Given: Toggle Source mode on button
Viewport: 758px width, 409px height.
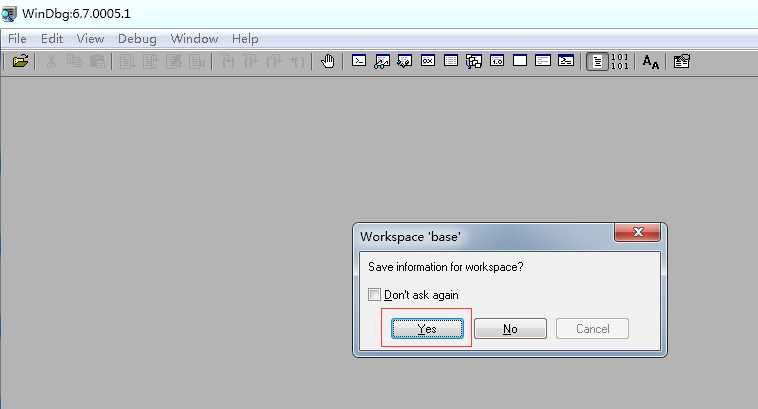Looking at the screenshot, I should pyautogui.click(x=597, y=61).
